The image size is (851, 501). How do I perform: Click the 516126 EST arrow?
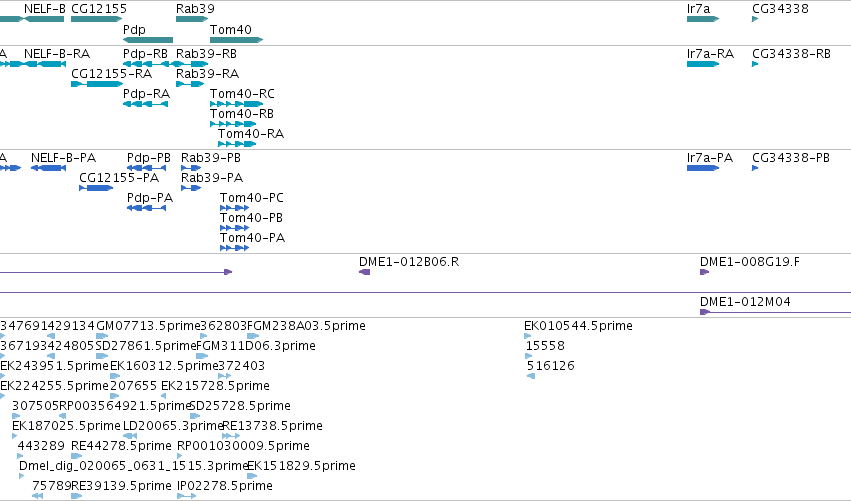point(531,376)
